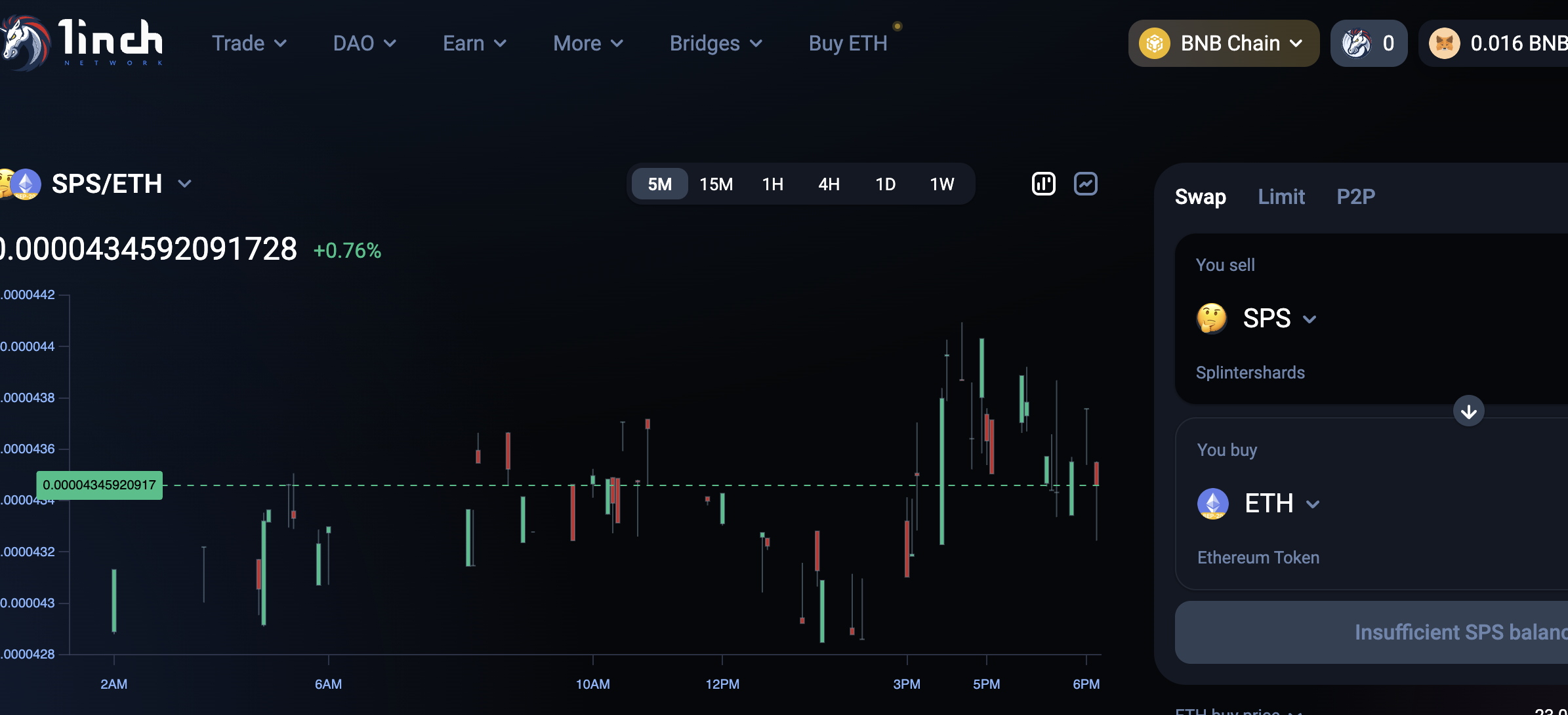Click the Splintershards token name
Image resolution: width=1568 pixels, height=715 pixels.
tap(1250, 373)
